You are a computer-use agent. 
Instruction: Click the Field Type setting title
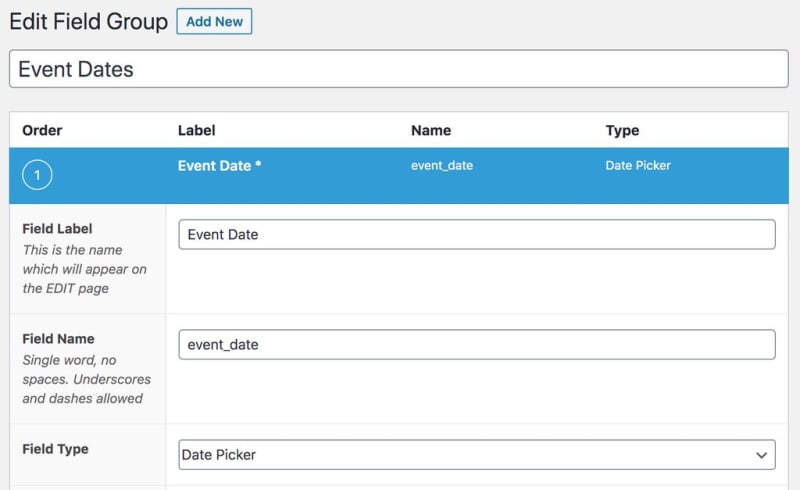55,449
